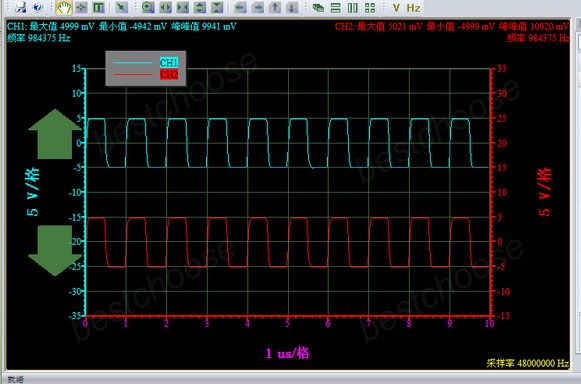Click the CH1 最大值 4999 mV readout
581x384 pixels.
coord(62,26)
